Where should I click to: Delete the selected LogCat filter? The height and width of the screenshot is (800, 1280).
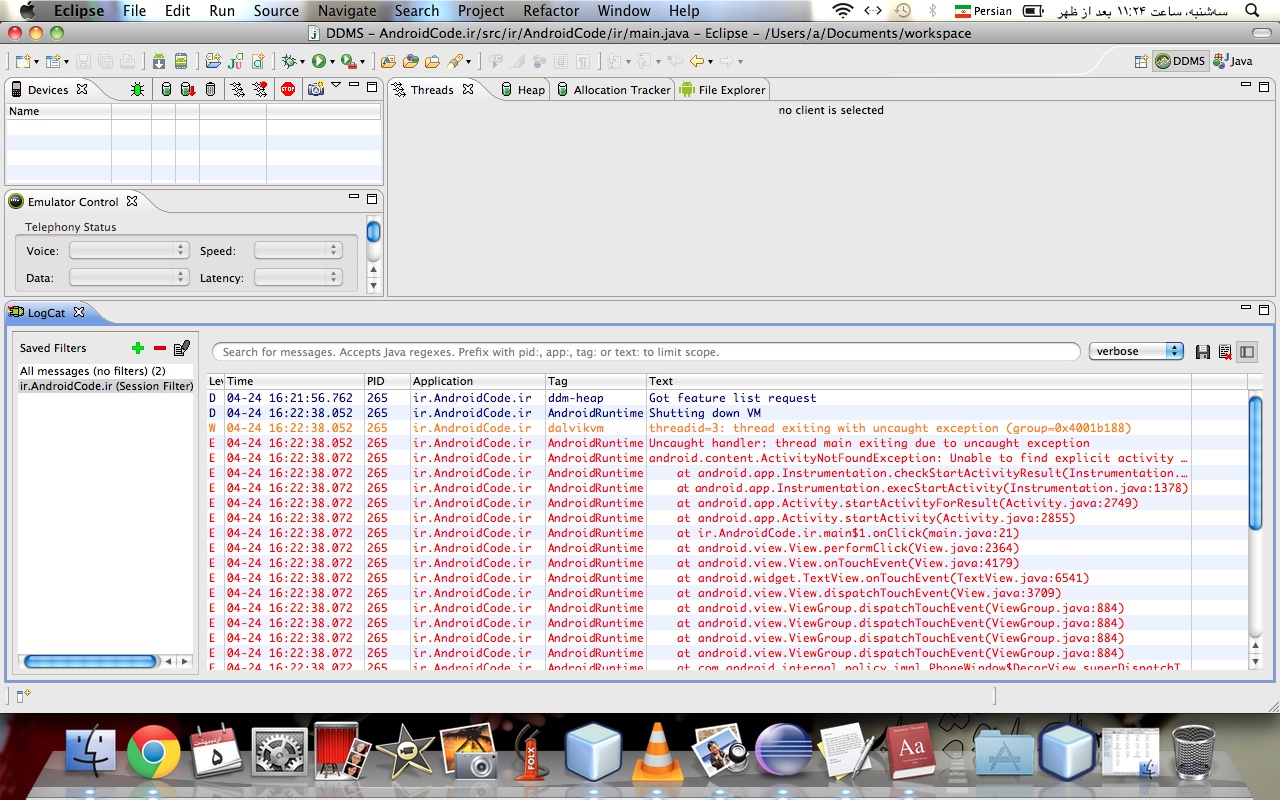(160, 348)
